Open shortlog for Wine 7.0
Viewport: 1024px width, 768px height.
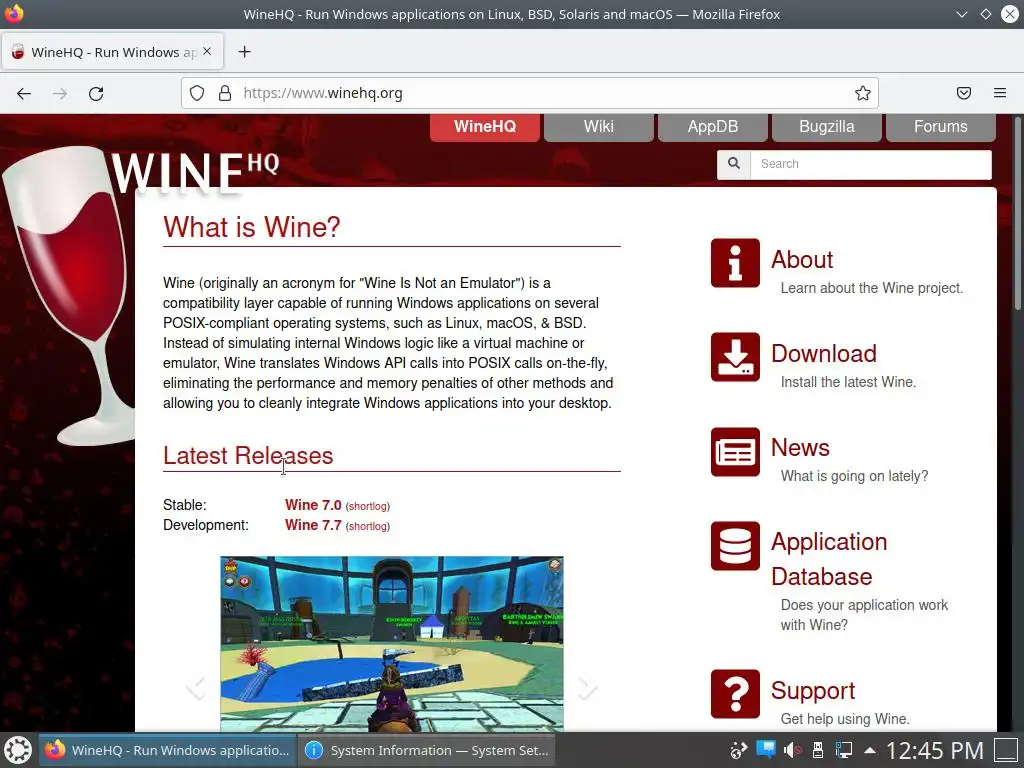point(367,506)
